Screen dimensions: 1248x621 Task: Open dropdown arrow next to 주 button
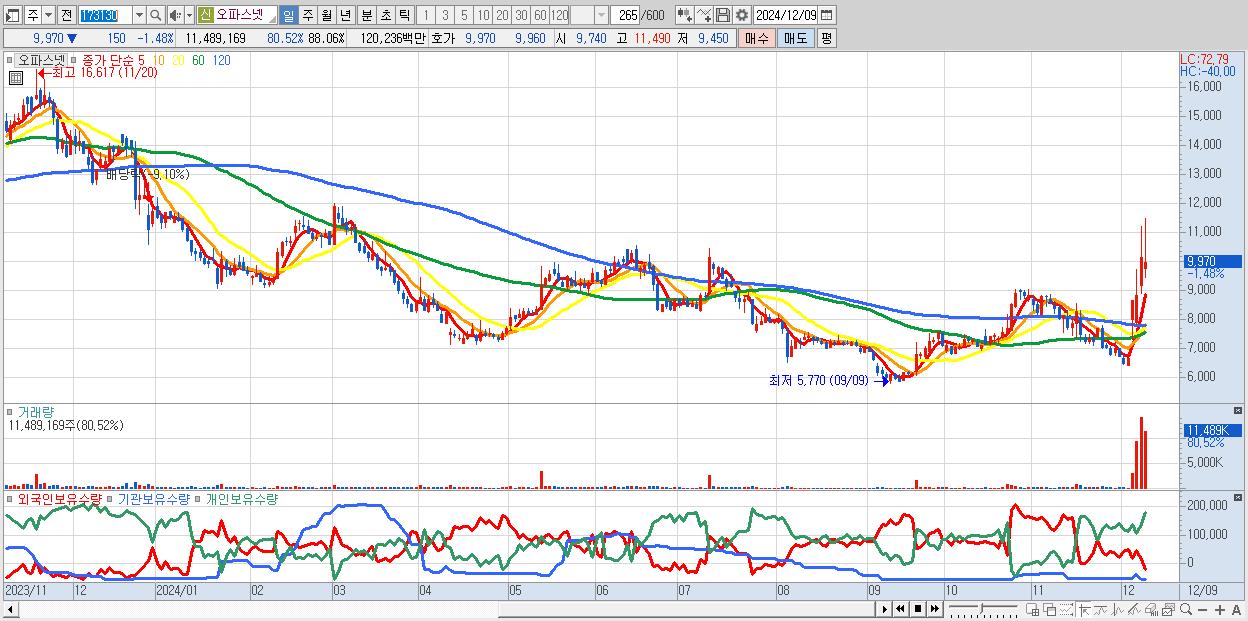(x=47, y=15)
